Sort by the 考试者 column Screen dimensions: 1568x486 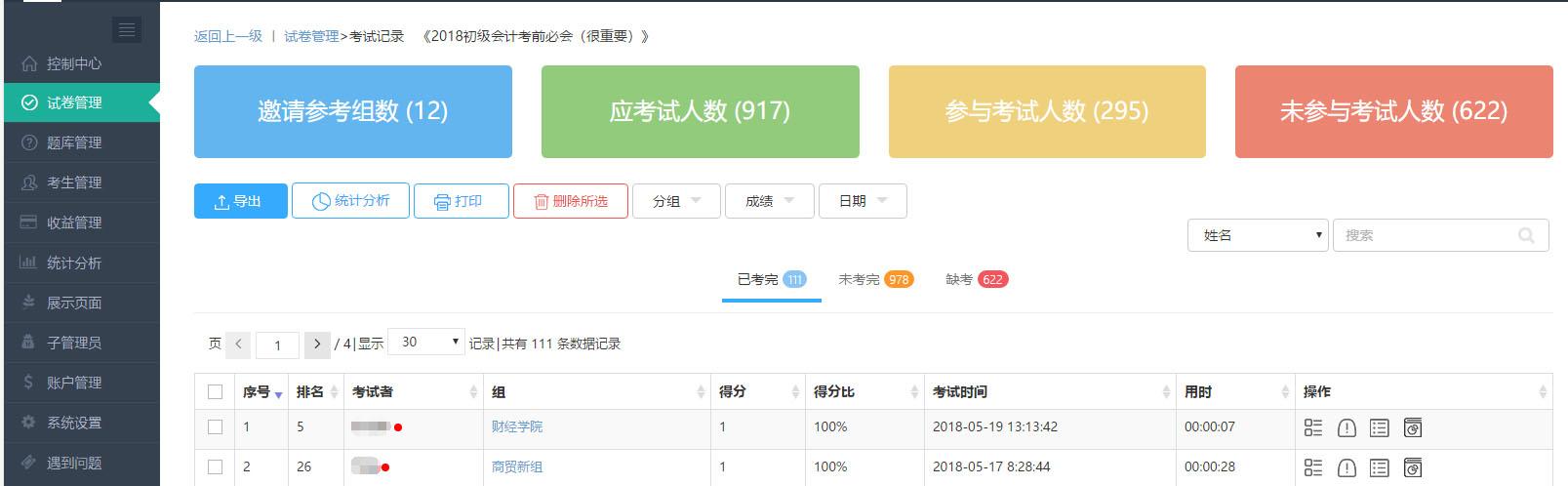point(414,392)
